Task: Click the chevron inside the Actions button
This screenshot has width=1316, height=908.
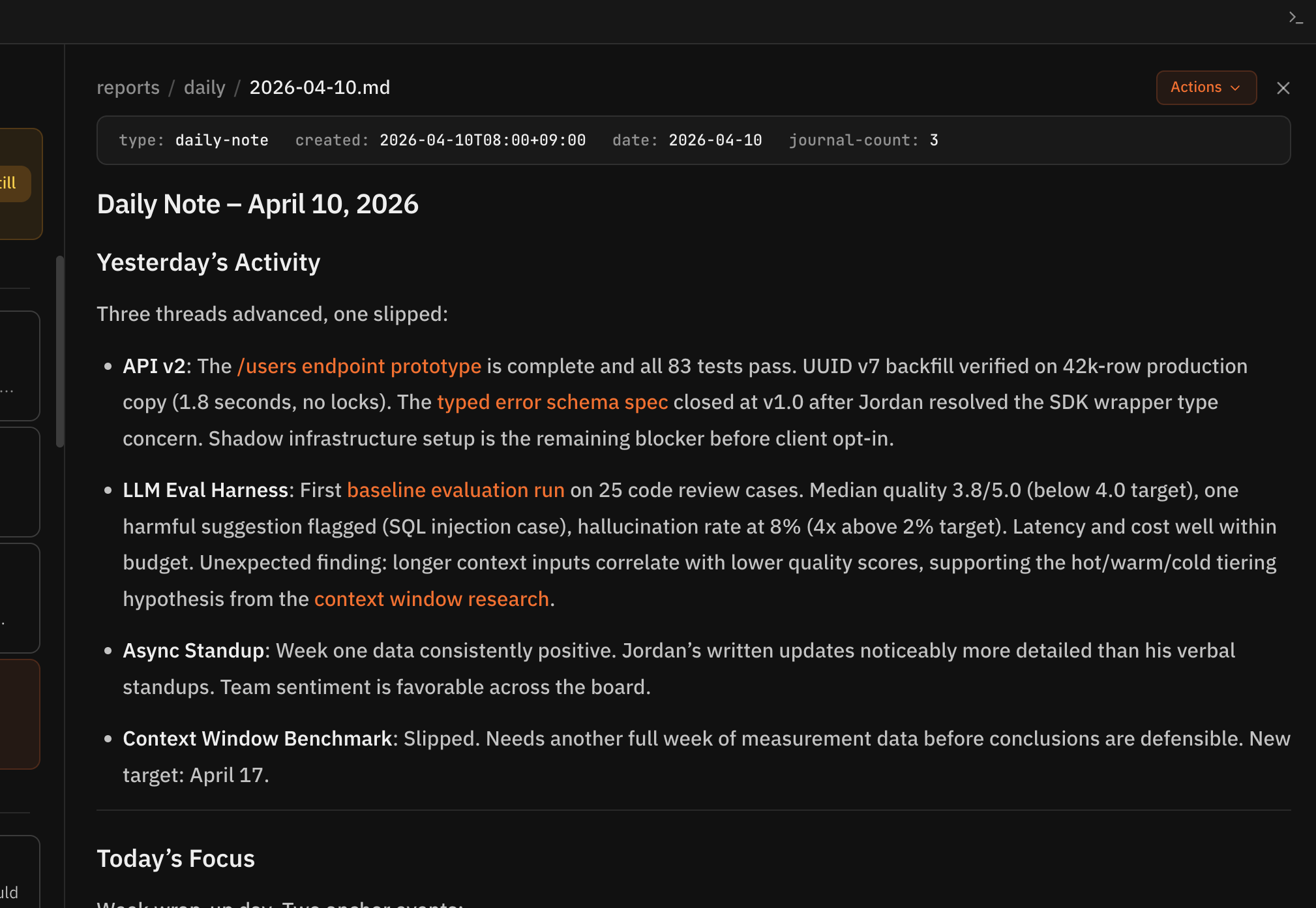Action: (1235, 88)
